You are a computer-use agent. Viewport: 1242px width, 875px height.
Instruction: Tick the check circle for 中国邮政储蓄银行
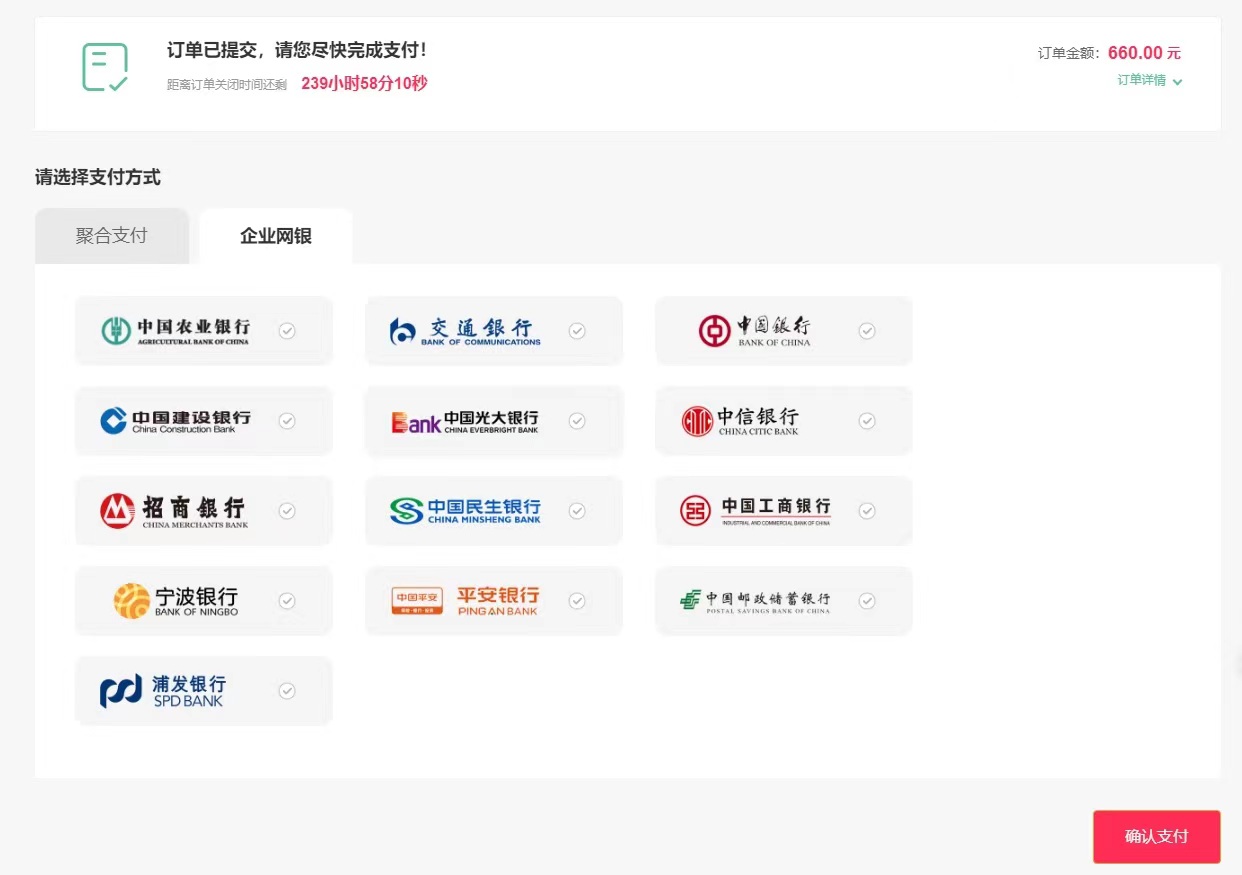point(867,601)
